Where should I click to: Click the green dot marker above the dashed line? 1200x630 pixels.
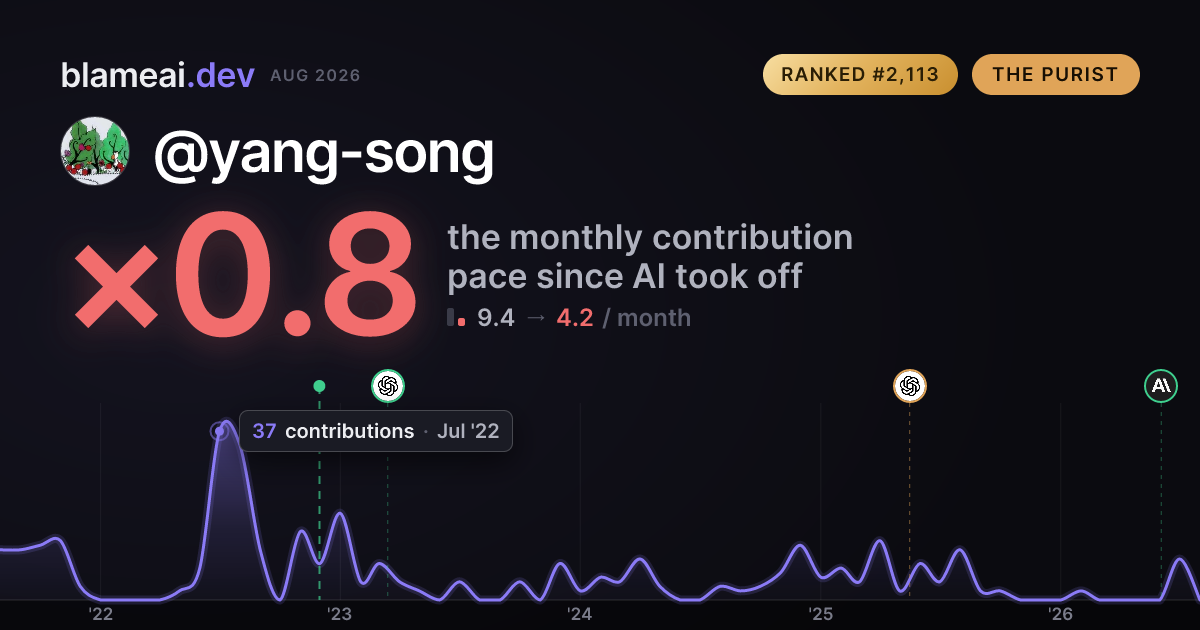[319, 386]
